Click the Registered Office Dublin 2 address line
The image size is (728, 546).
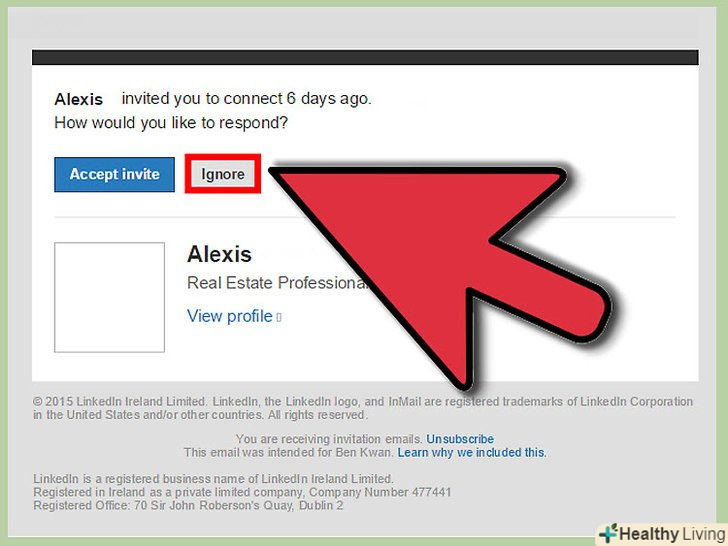tap(188, 506)
